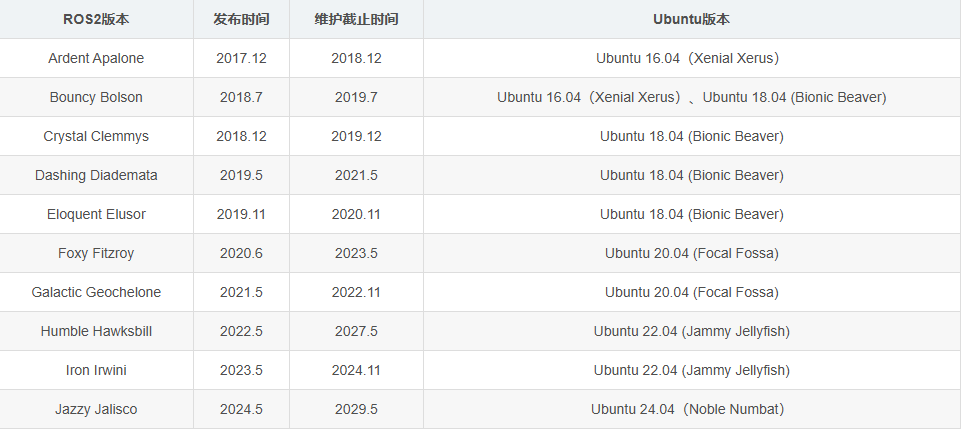
Task: Select the Bouncy Bolson cell
Action: (96, 97)
